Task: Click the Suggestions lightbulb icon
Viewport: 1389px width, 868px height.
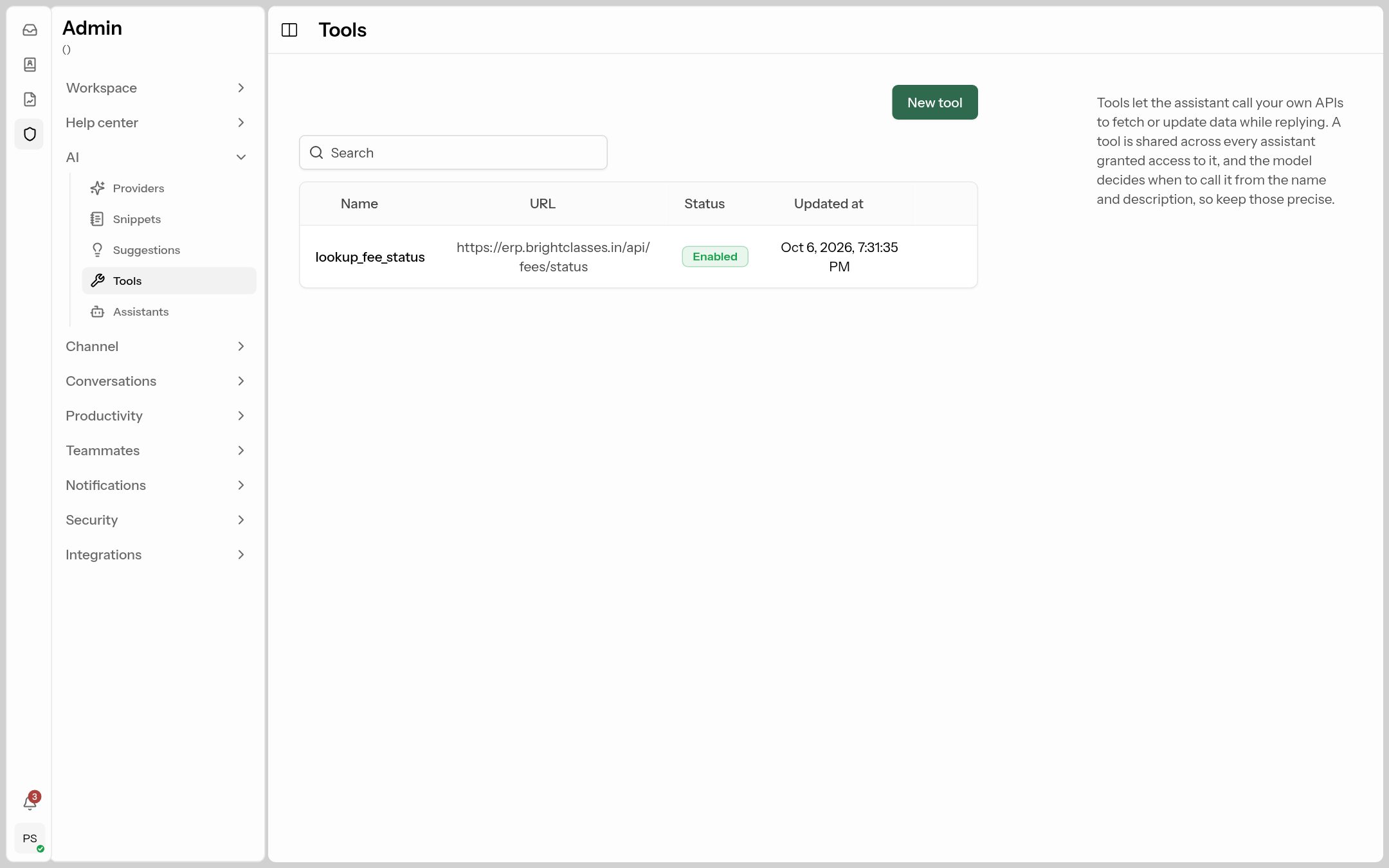Action: click(97, 249)
